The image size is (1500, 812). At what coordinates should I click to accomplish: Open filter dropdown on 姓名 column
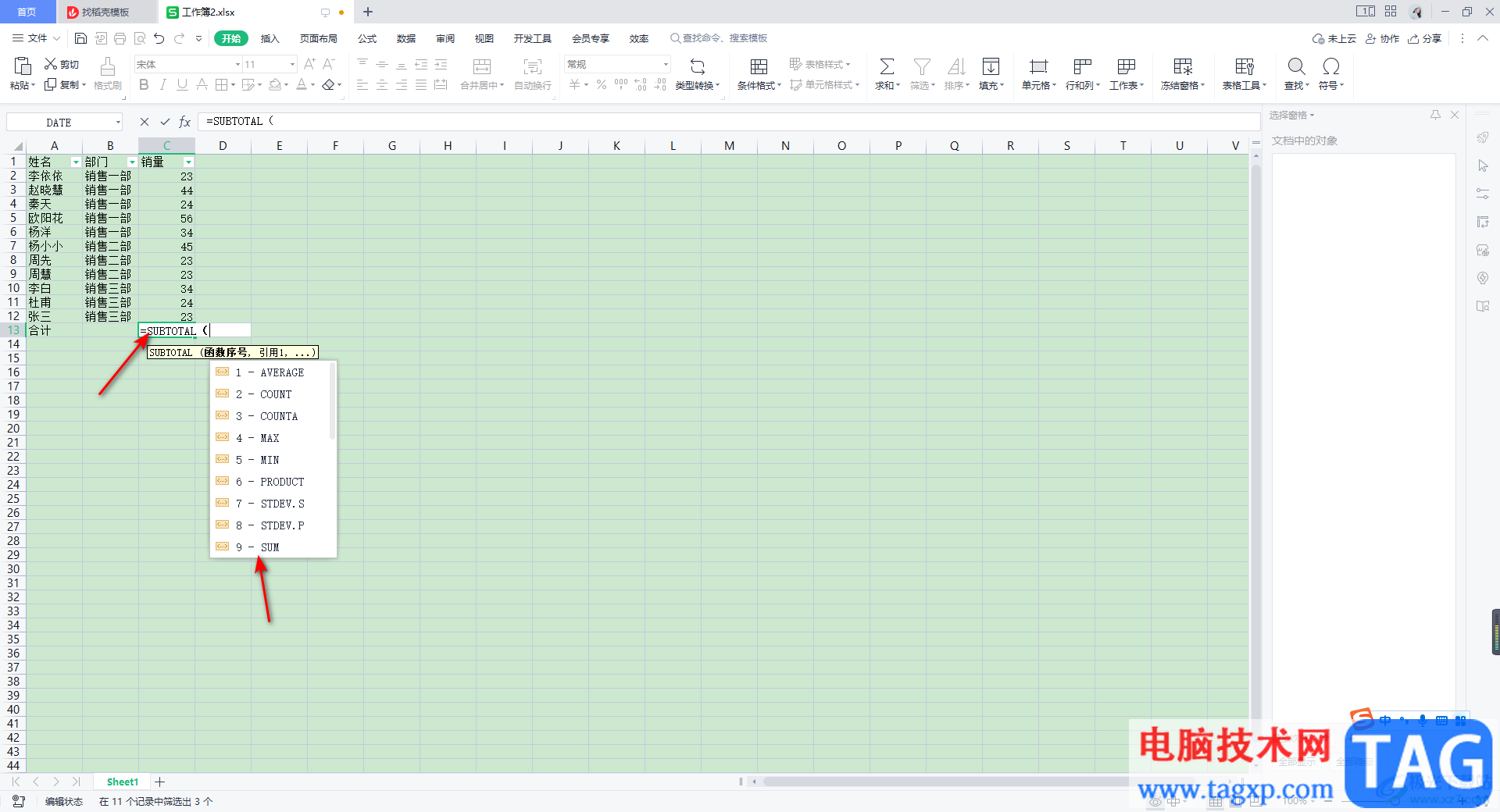point(76,162)
